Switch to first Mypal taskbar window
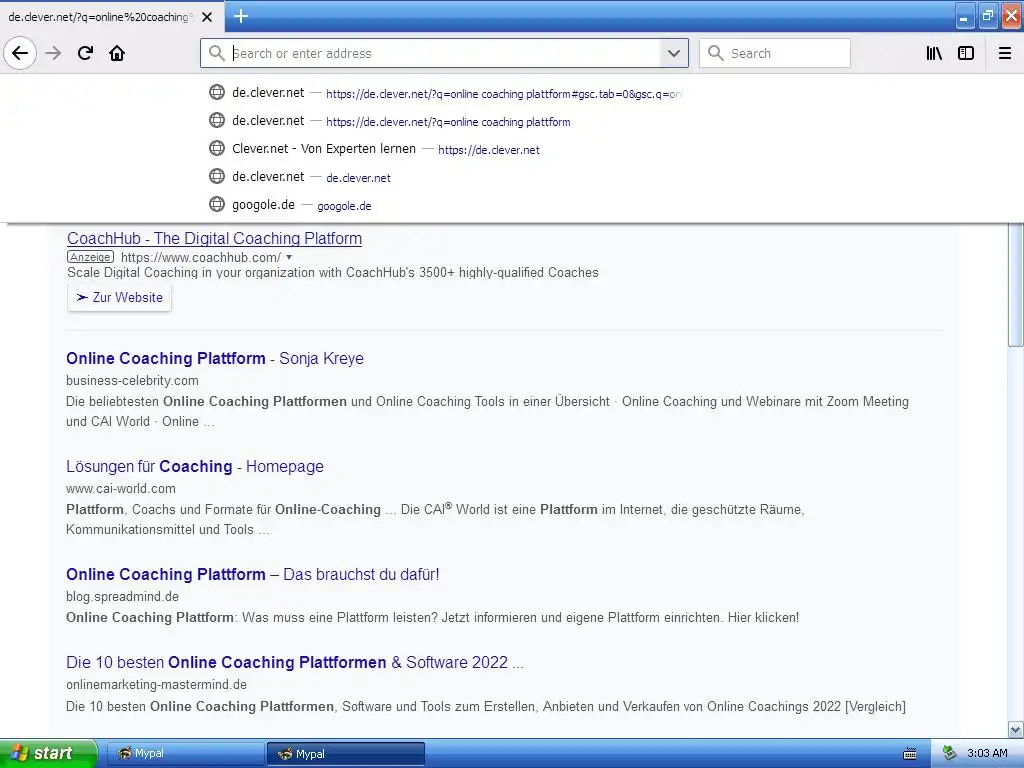The image size is (1024, 768). tap(185, 754)
